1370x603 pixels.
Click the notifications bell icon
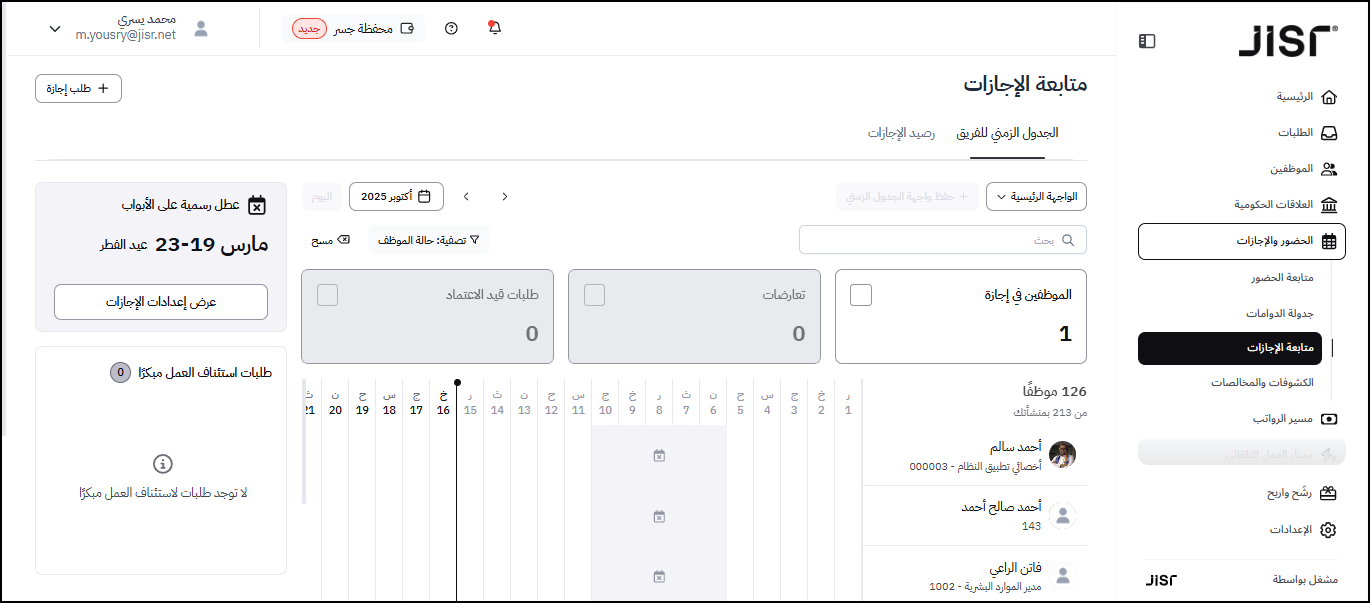(x=494, y=28)
